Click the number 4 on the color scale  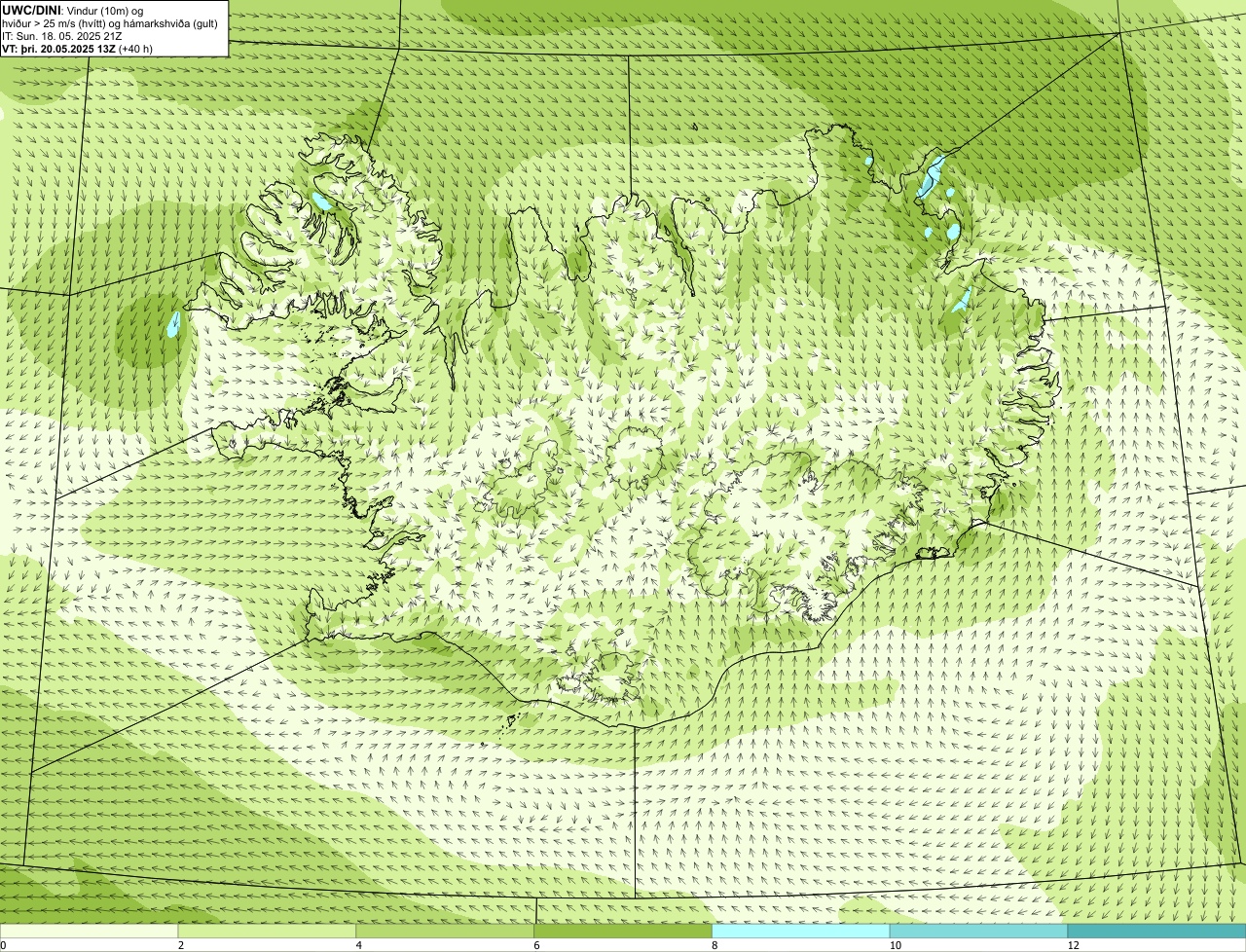tap(358, 945)
